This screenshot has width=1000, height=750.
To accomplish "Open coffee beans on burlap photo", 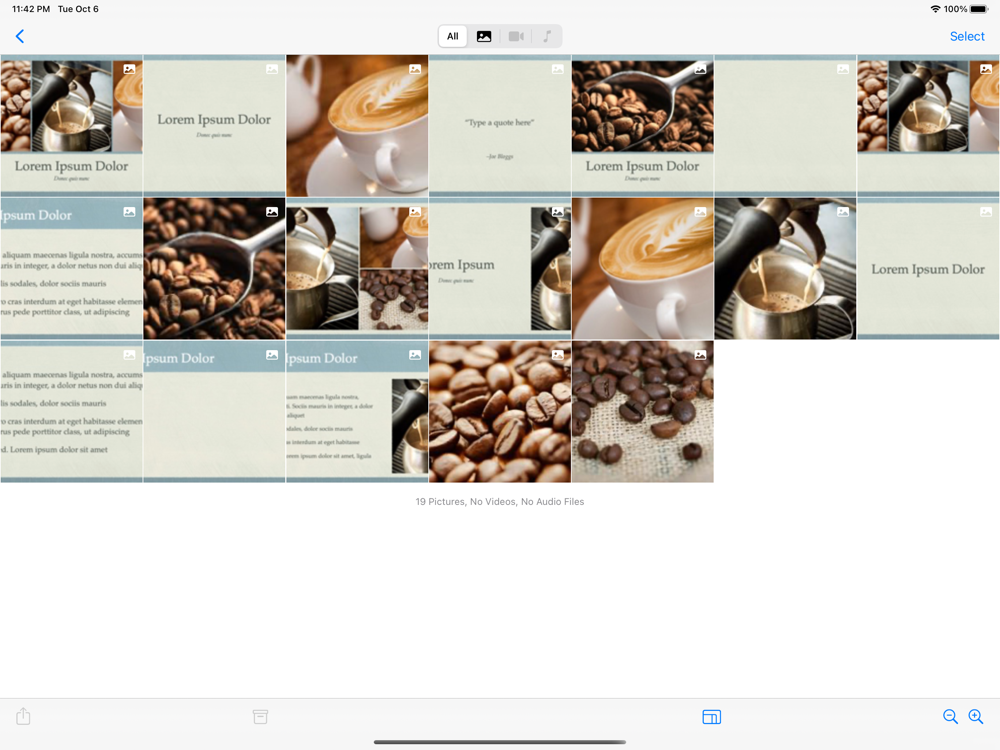I will click(x=643, y=411).
